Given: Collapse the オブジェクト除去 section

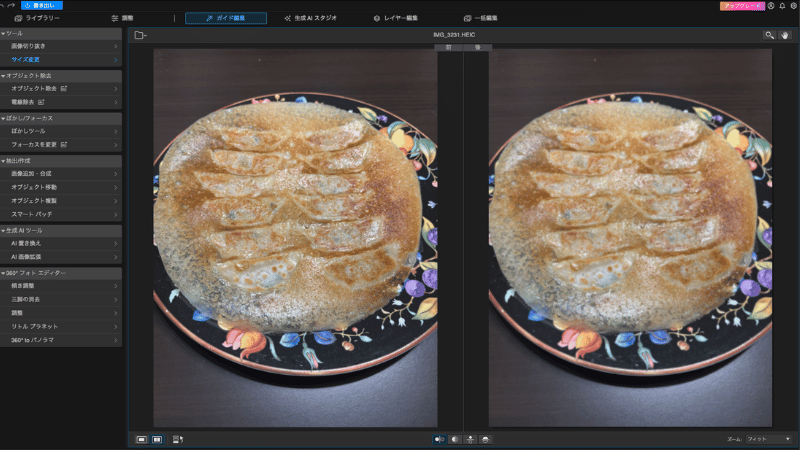Looking at the screenshot, I should (3, 76).
